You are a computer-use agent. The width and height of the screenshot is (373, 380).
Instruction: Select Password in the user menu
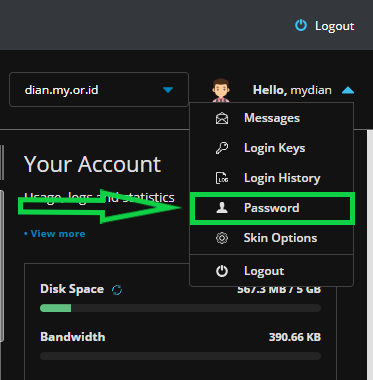[x=272, y=208]
